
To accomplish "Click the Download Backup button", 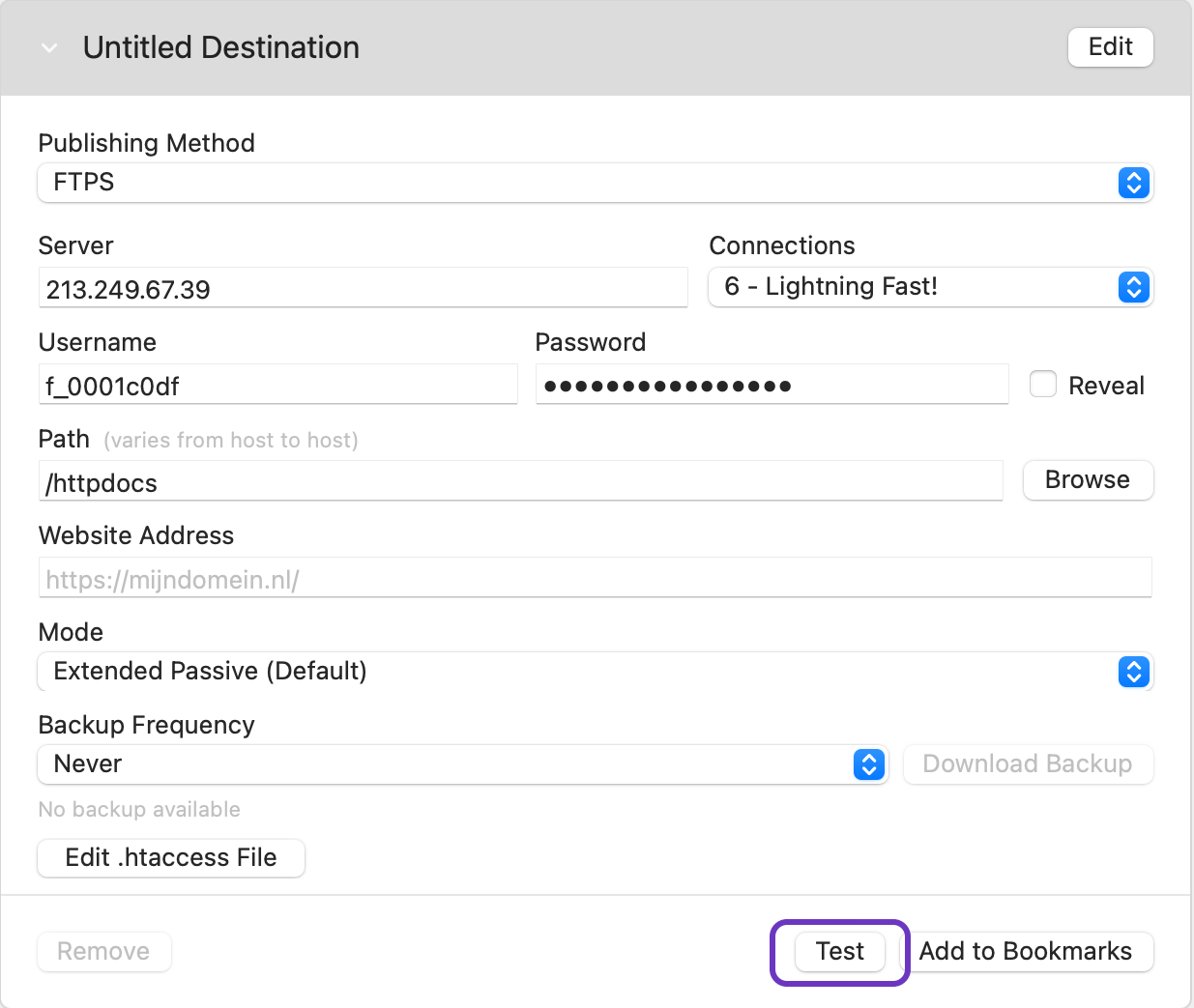I will click(x=1028, y=764).
